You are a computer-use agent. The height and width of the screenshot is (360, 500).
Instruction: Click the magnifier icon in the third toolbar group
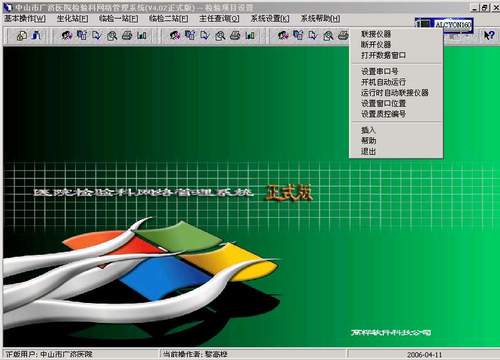328,35
